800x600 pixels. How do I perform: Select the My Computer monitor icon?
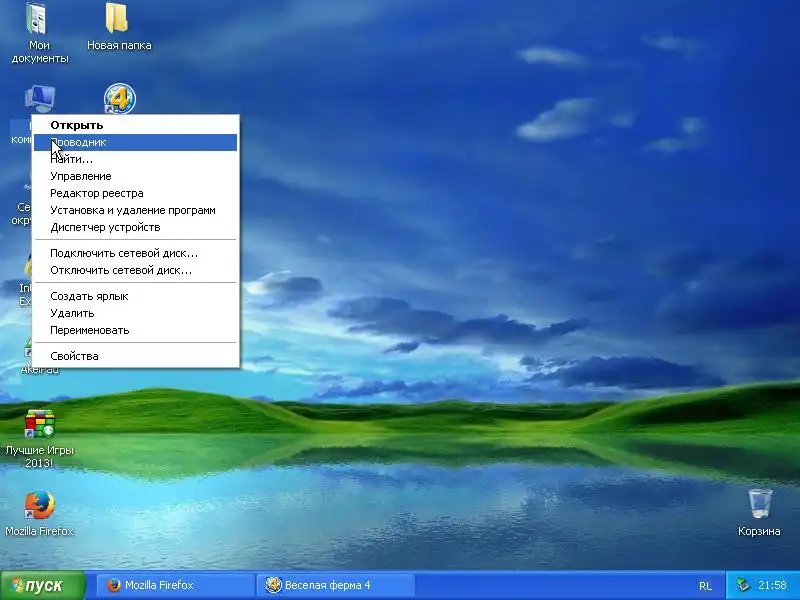pos(39,98)
